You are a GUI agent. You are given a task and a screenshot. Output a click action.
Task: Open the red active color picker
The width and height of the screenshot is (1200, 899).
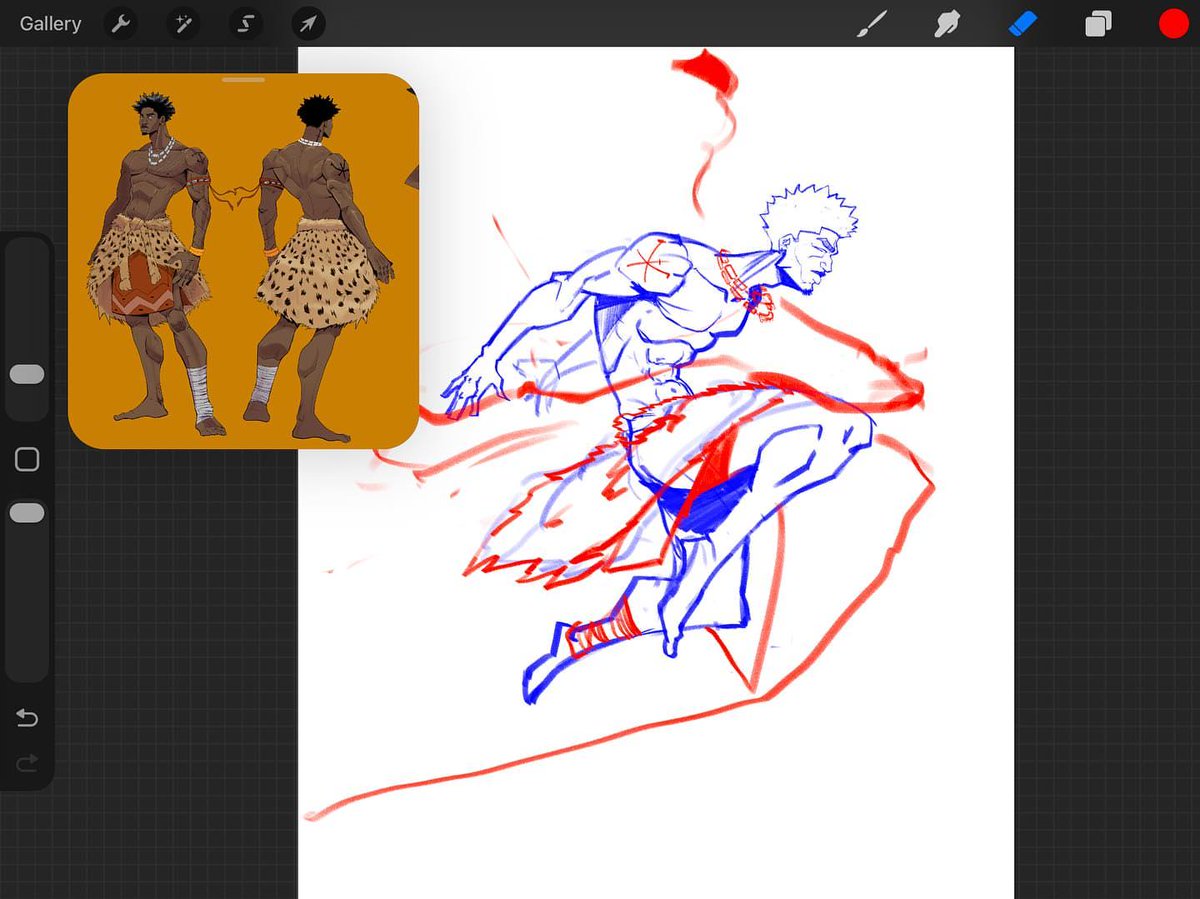[x=1173, y=24]
